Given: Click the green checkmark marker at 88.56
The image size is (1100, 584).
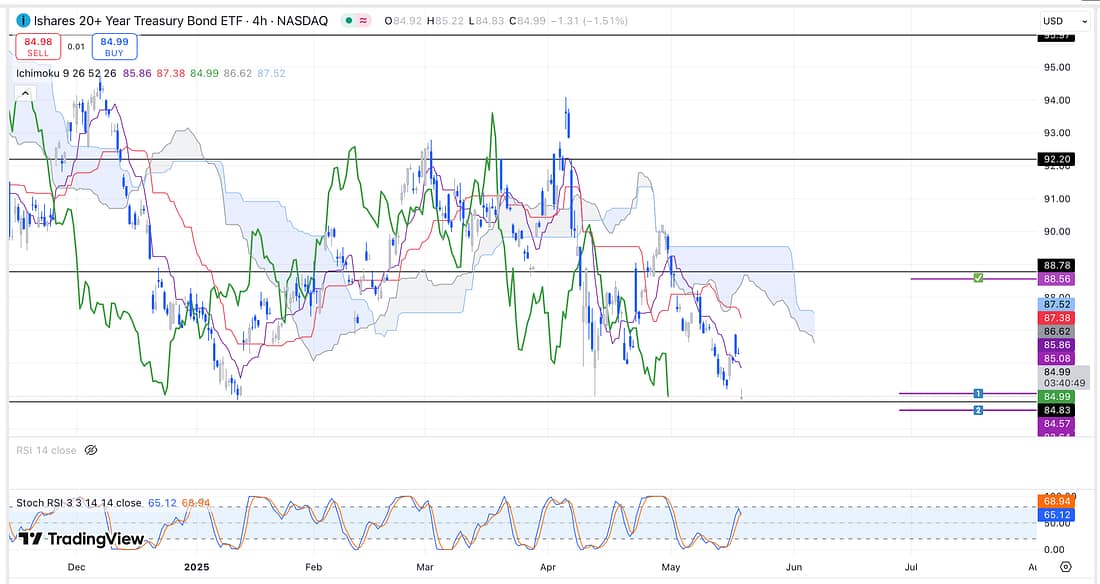Looking at the screenshot, I should pyautogui.click(x=978, y=278).
